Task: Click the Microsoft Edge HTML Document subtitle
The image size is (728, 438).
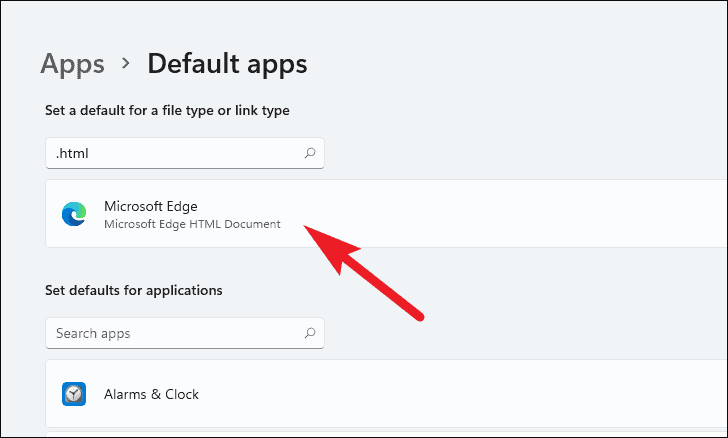Action: (192, 224)
